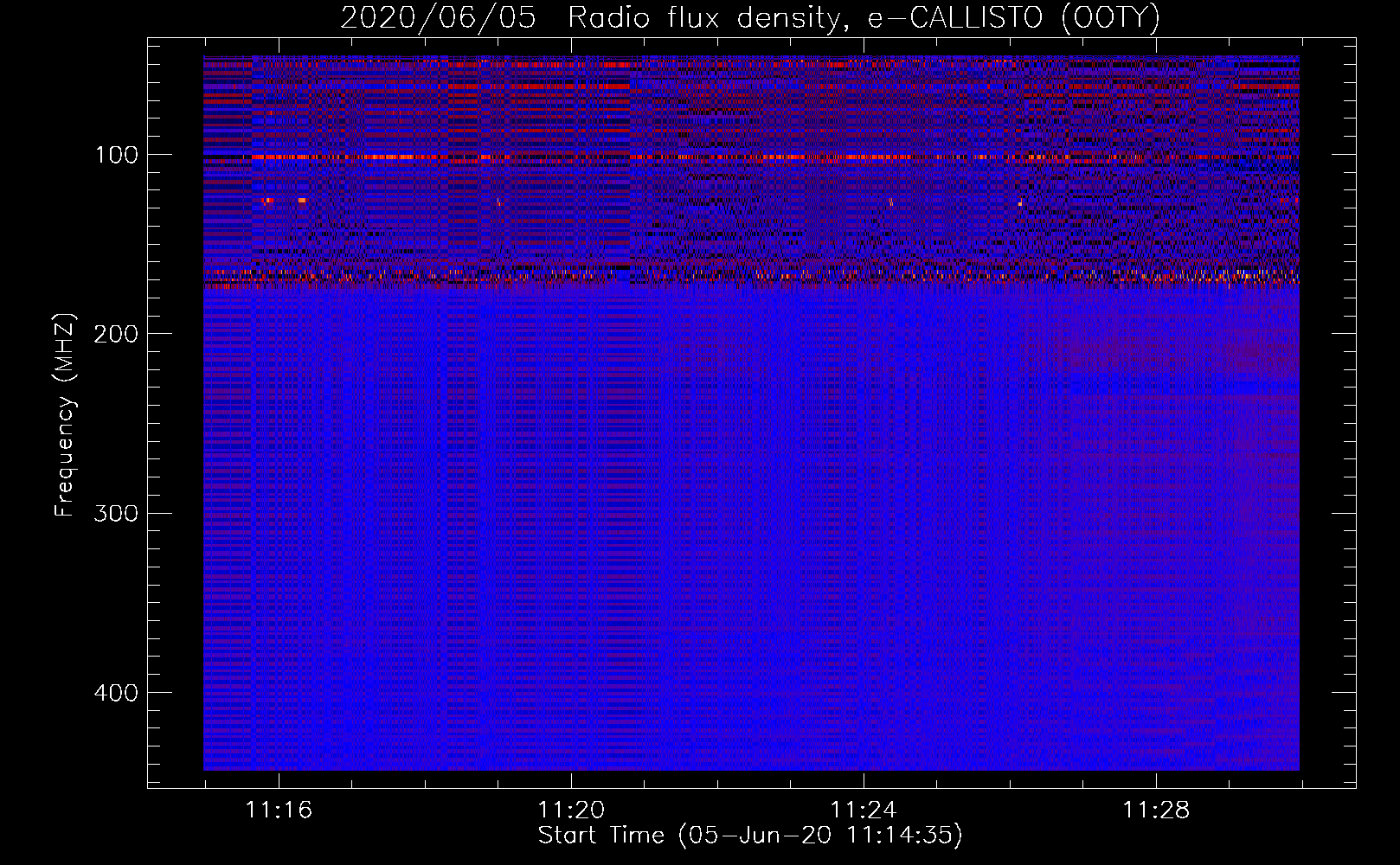Image resolution: width=1400 pixels, height=865 pixels.
Task: Click the 11:16 time tick label
Action: (279, 811)
